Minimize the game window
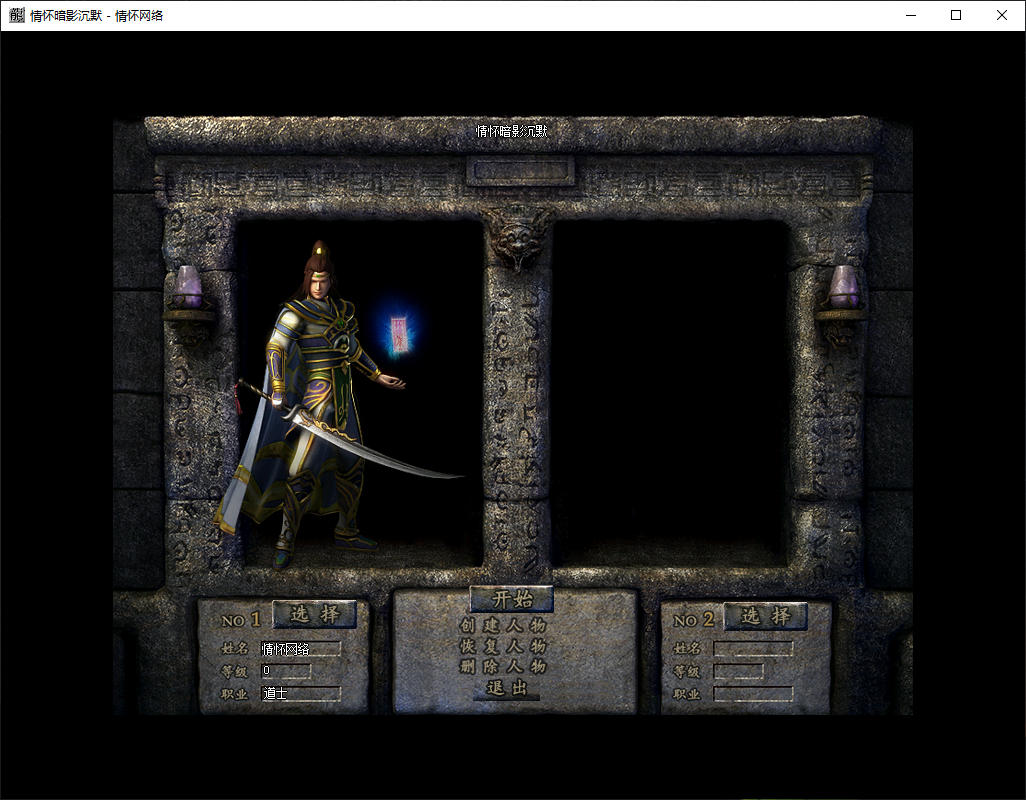Screen dimensions: 1026x800 (x=911, y=15)
